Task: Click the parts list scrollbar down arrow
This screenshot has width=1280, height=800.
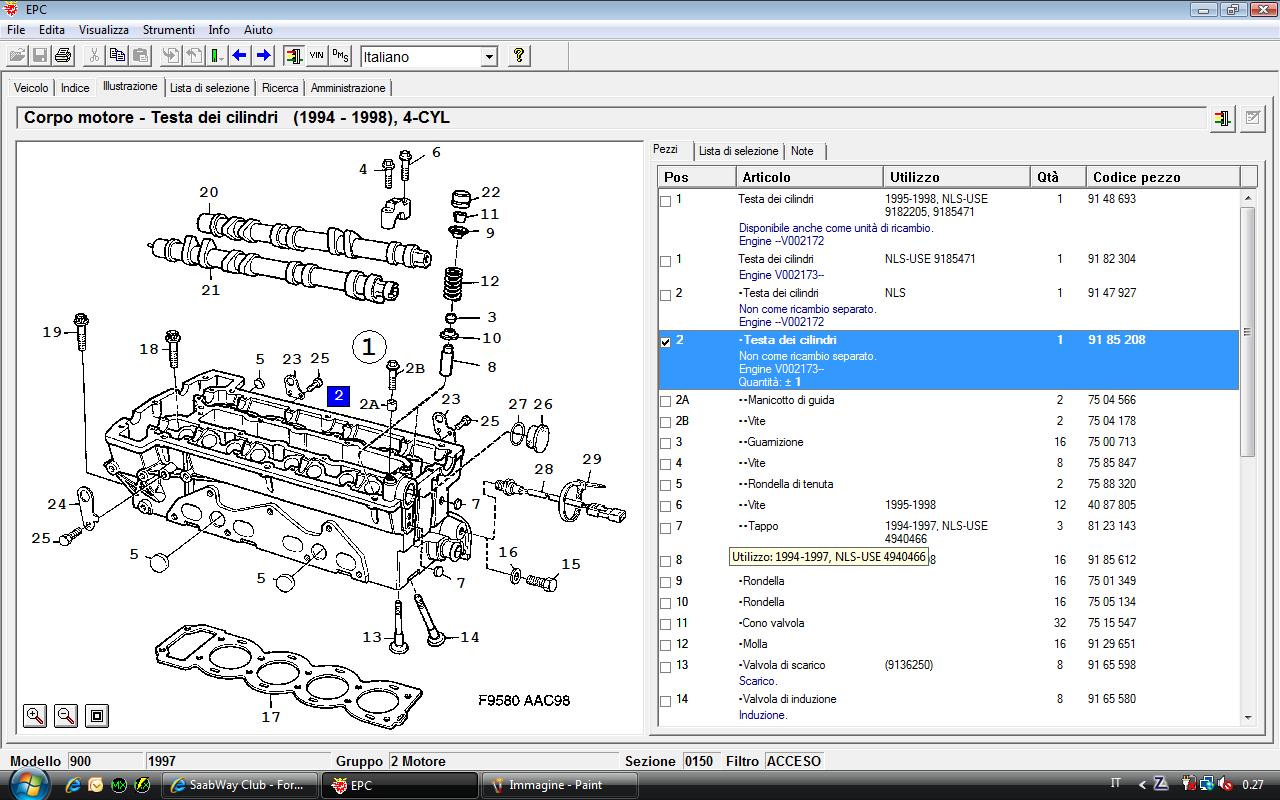Action: (1248, 717)
